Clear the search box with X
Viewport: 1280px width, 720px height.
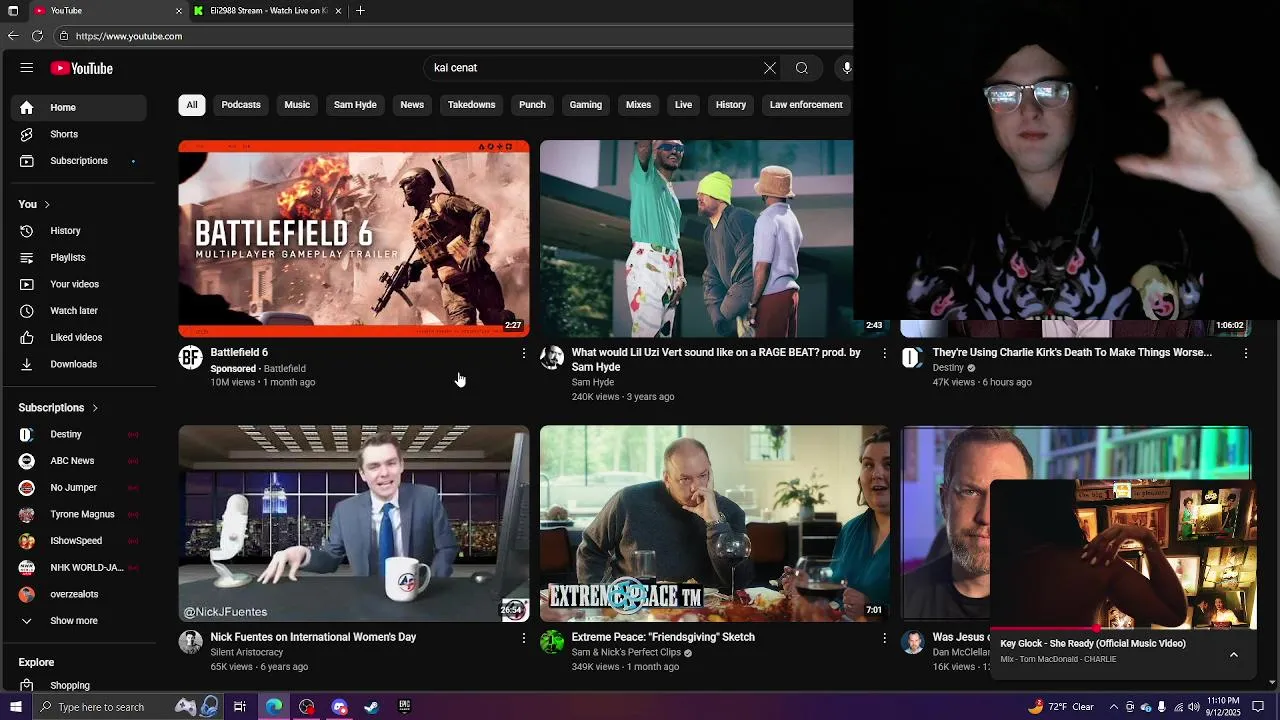click(770, 68)
